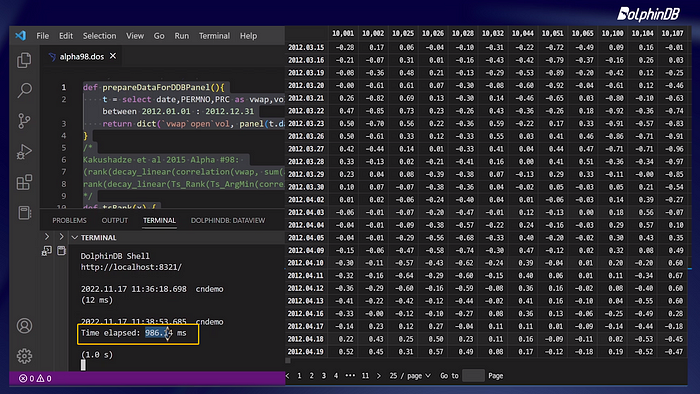The width and height of the screenshot is (700, 394).
Task: Go to previous page arrow in table pager
Action: 288,376
